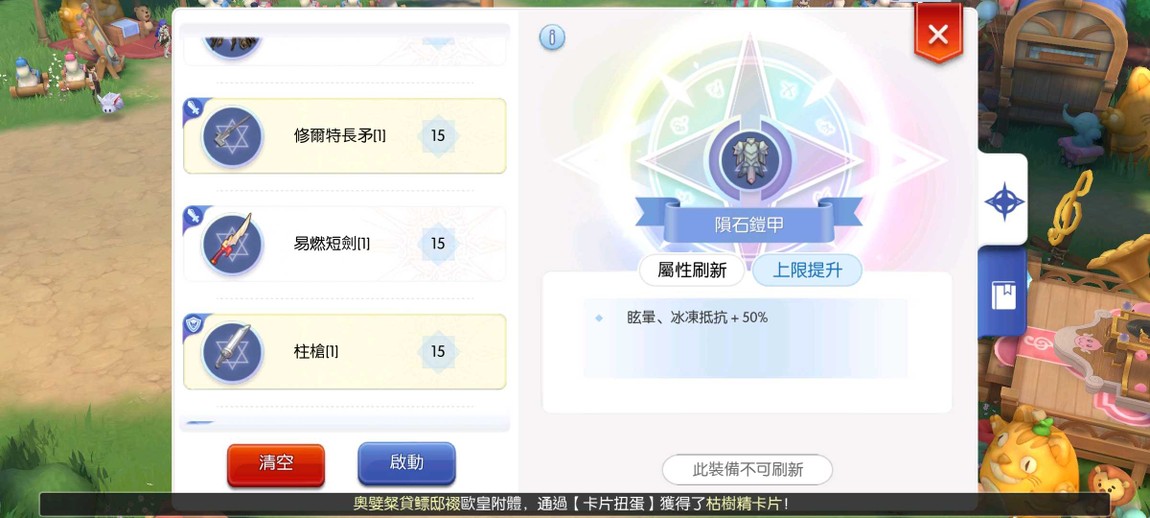Tap the central armor icon
This screenshot has height=518, width=1150.
click(x=749, y=158)
